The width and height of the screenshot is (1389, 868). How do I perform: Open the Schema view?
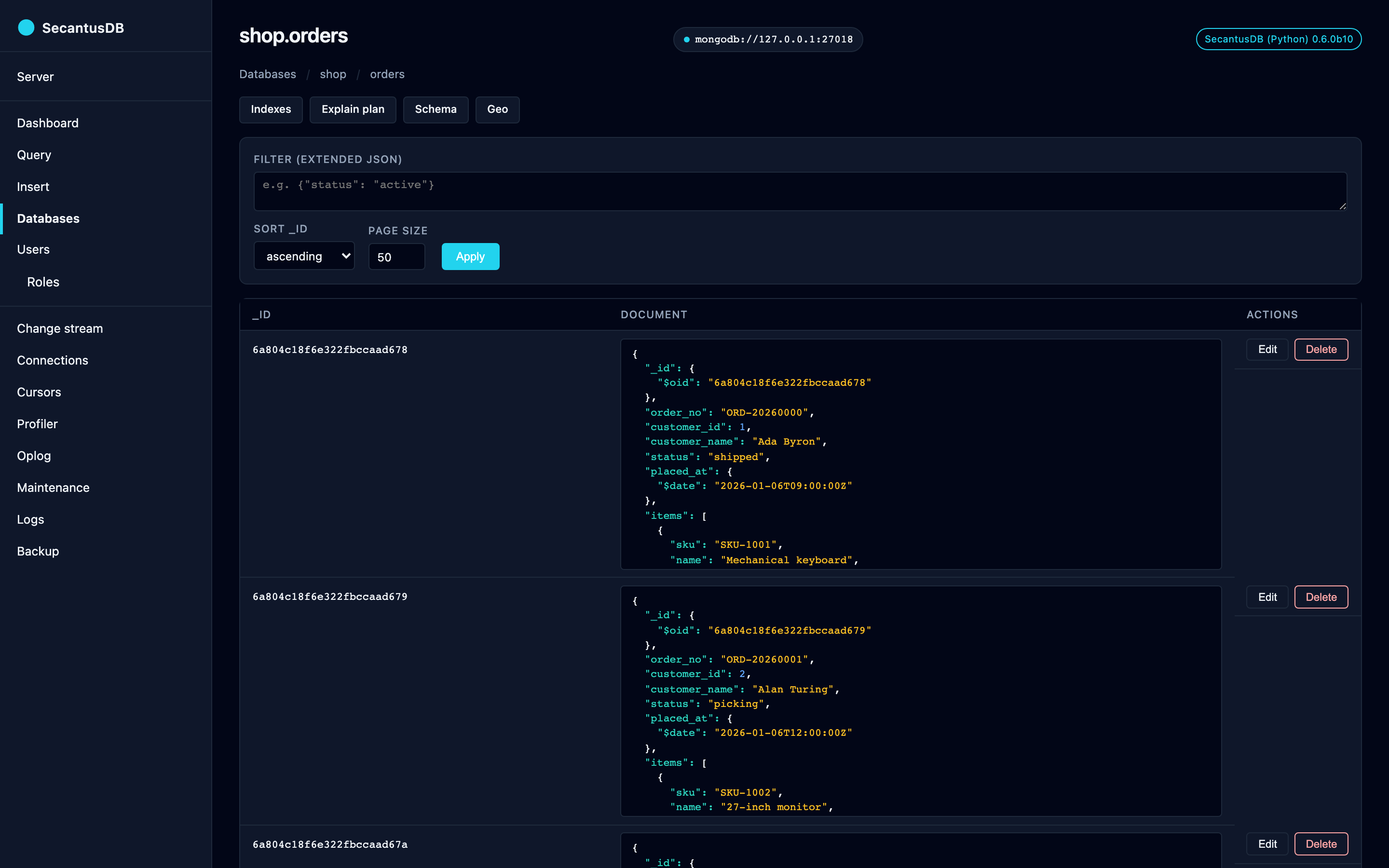pos(436,109)
